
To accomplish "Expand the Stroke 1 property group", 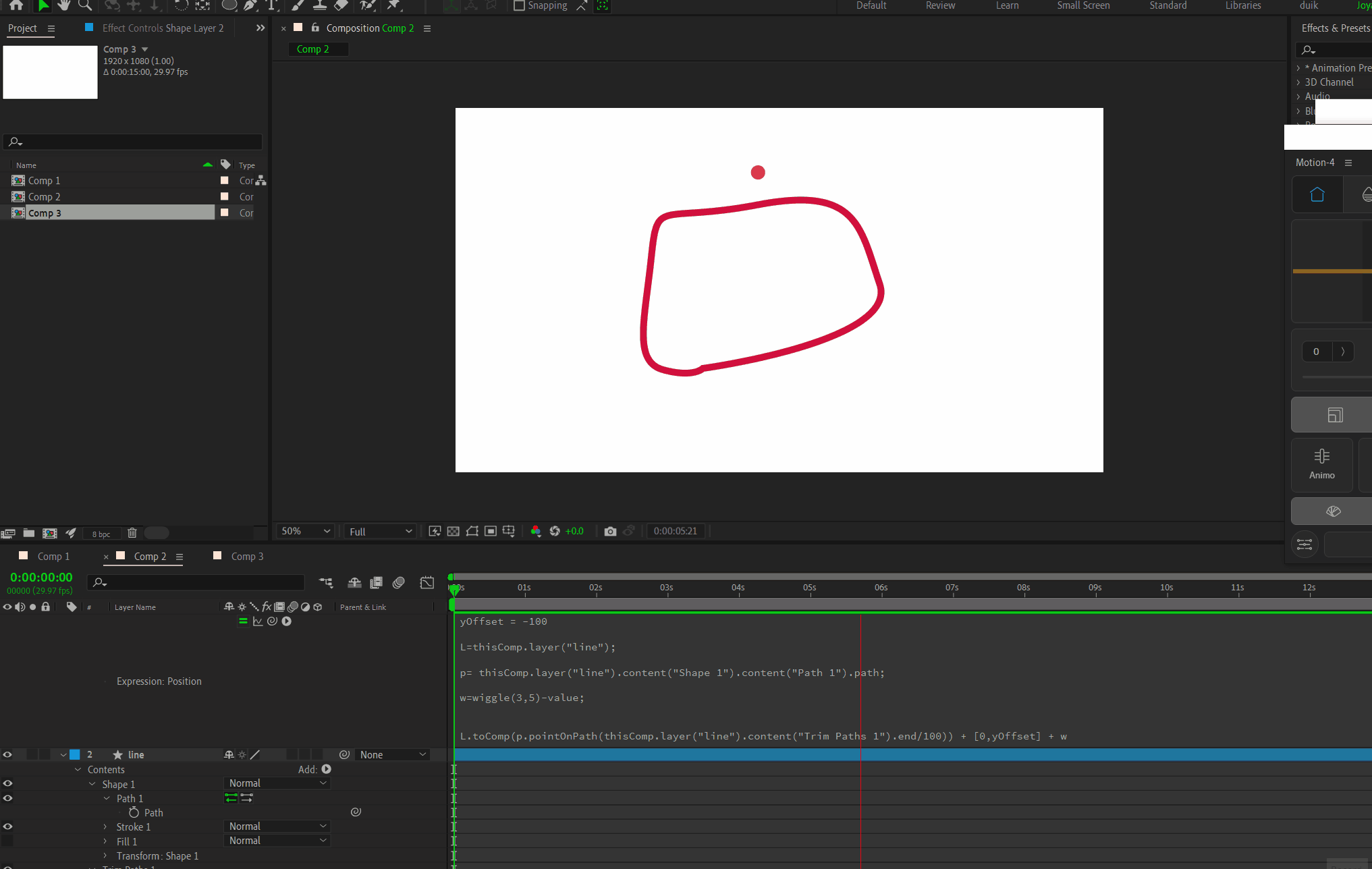I will pyautogui.click(x=105, y=826).
